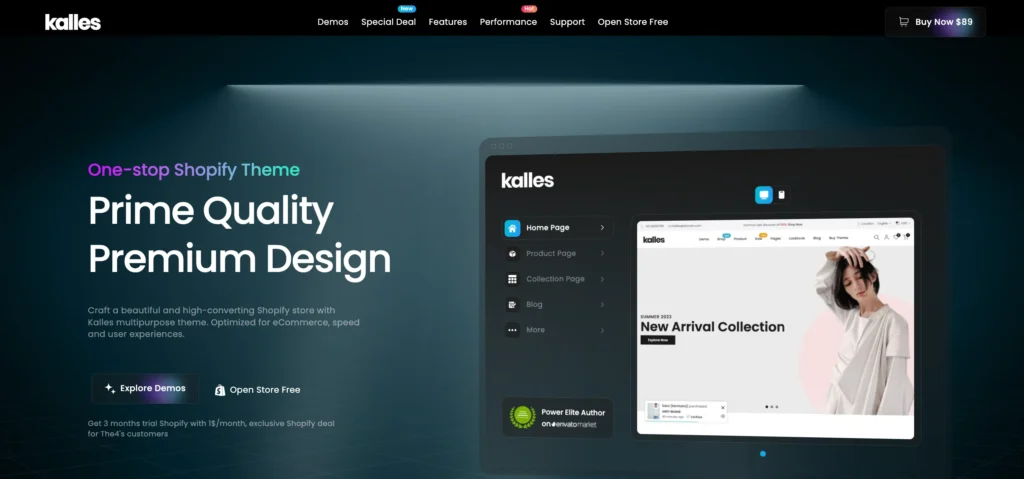Image resolution: width=1024 pixels, height=479 pixels.
Task: Open the Demos menu in the top navigation
Action: click(333, 22)
